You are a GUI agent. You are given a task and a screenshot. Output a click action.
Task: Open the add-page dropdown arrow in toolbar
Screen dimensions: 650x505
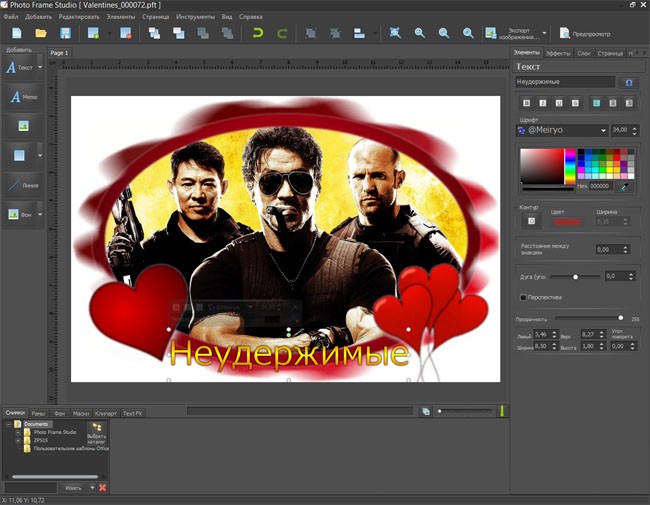click(x=109, y=33)
